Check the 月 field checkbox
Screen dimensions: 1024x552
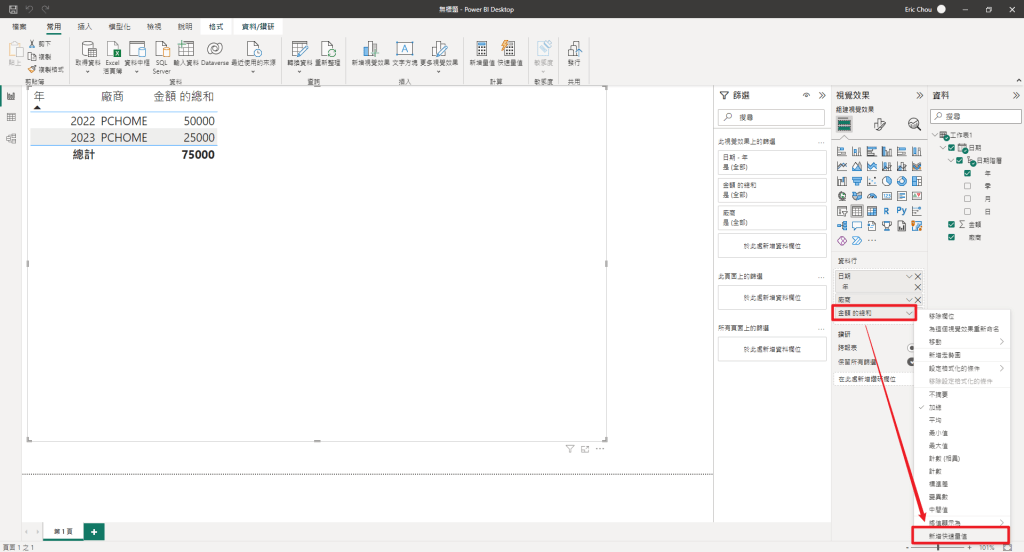[967, 199]
